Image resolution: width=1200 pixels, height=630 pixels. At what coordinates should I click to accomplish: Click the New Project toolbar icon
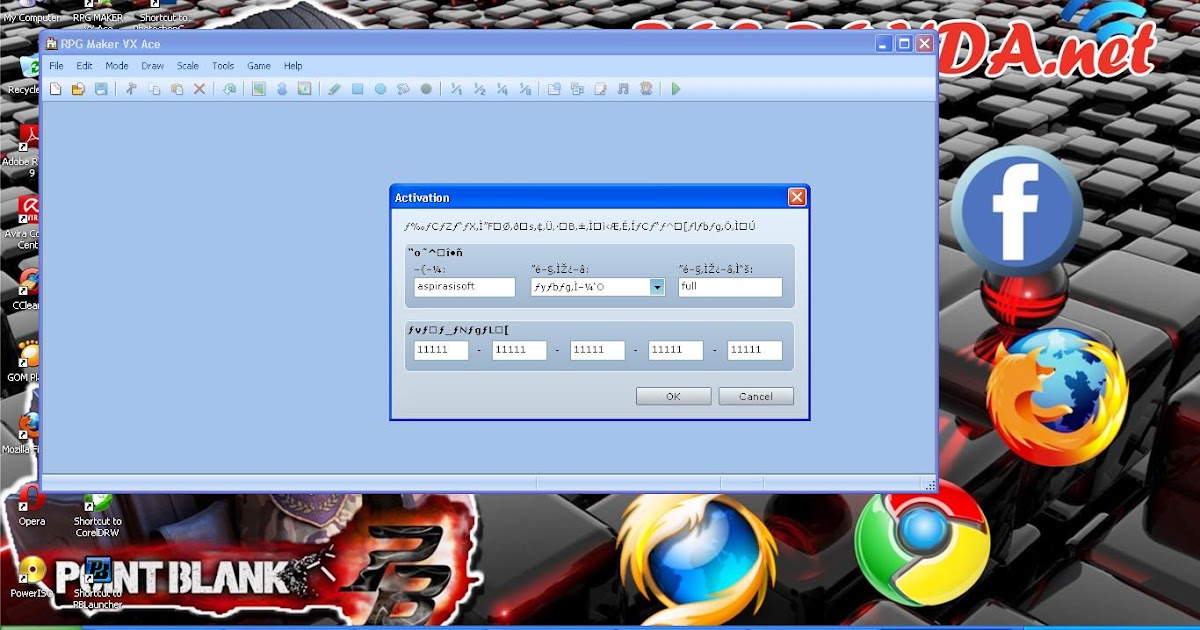56,89
